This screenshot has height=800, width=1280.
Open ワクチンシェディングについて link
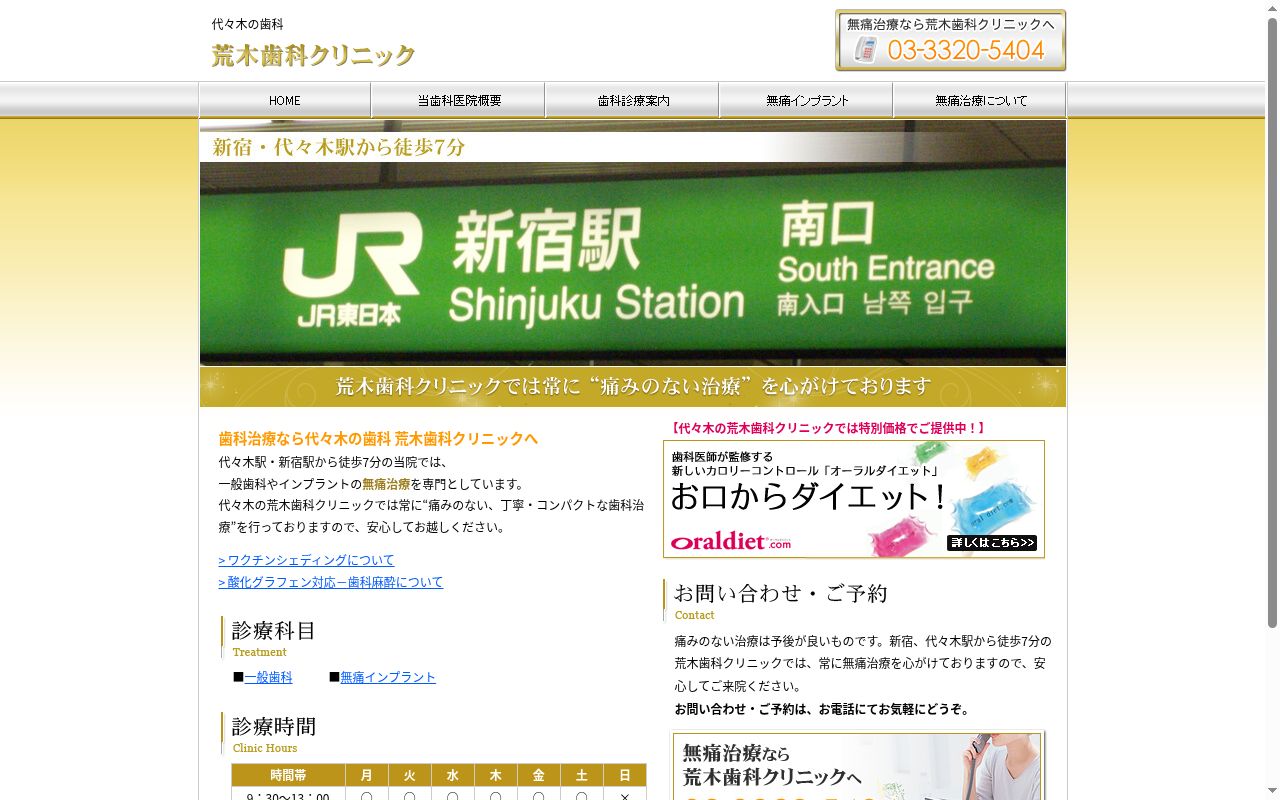pyautogui.click(x=306, y=560)
